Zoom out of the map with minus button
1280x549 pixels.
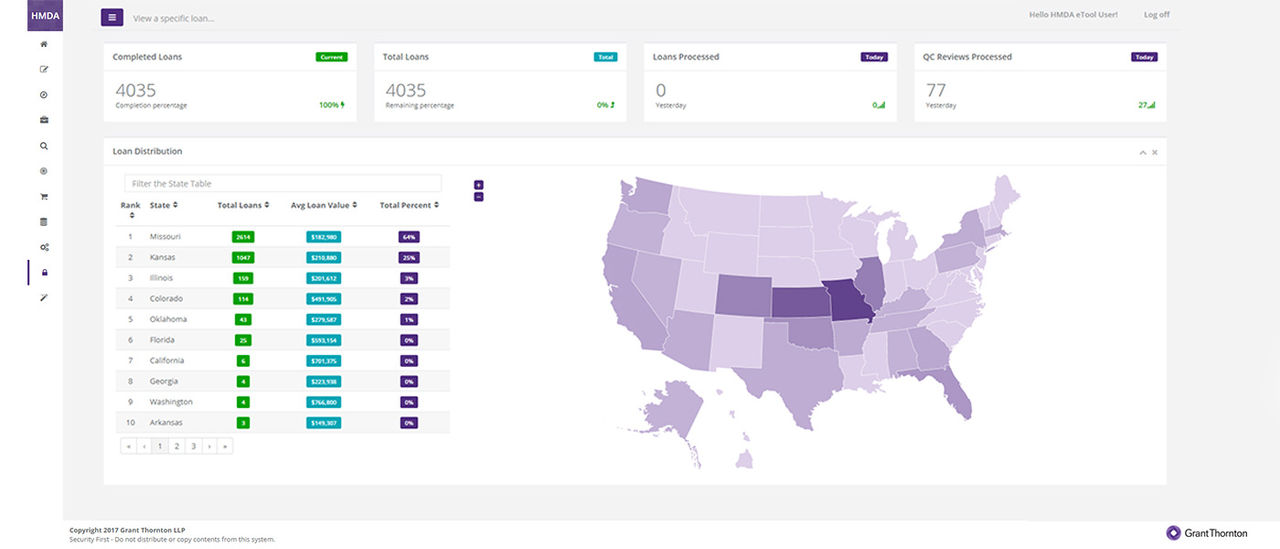[x=479, y=196]
